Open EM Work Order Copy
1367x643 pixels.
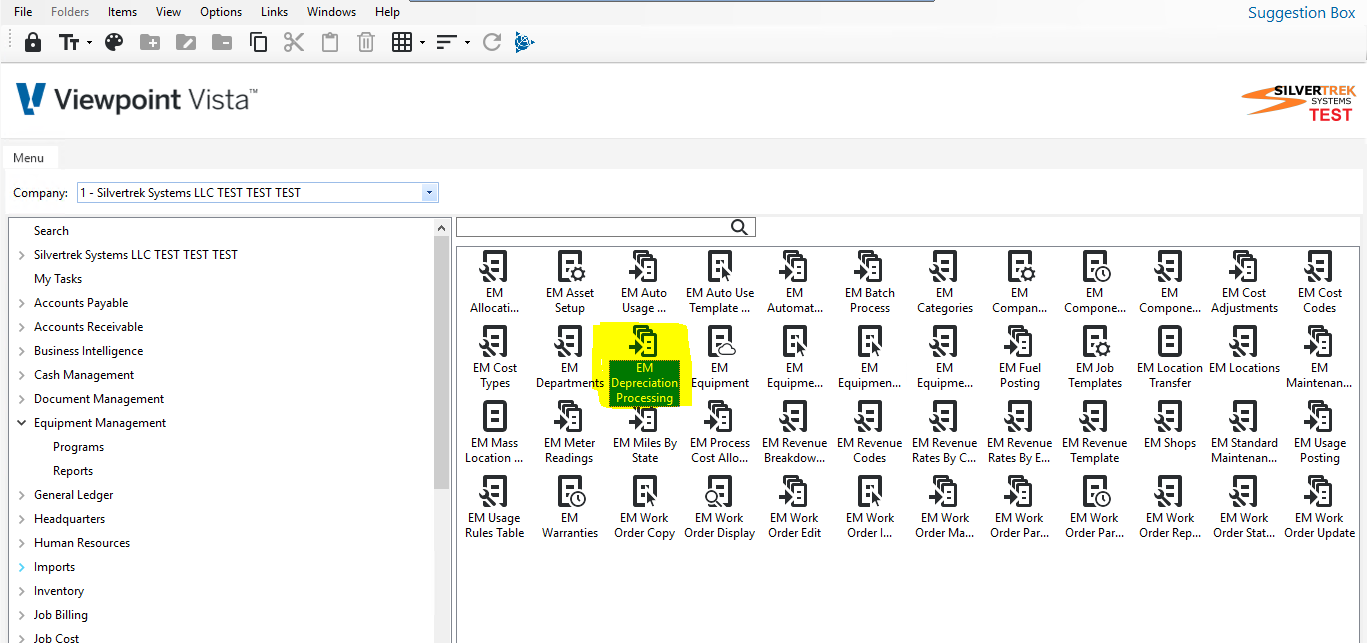[645, 508]
